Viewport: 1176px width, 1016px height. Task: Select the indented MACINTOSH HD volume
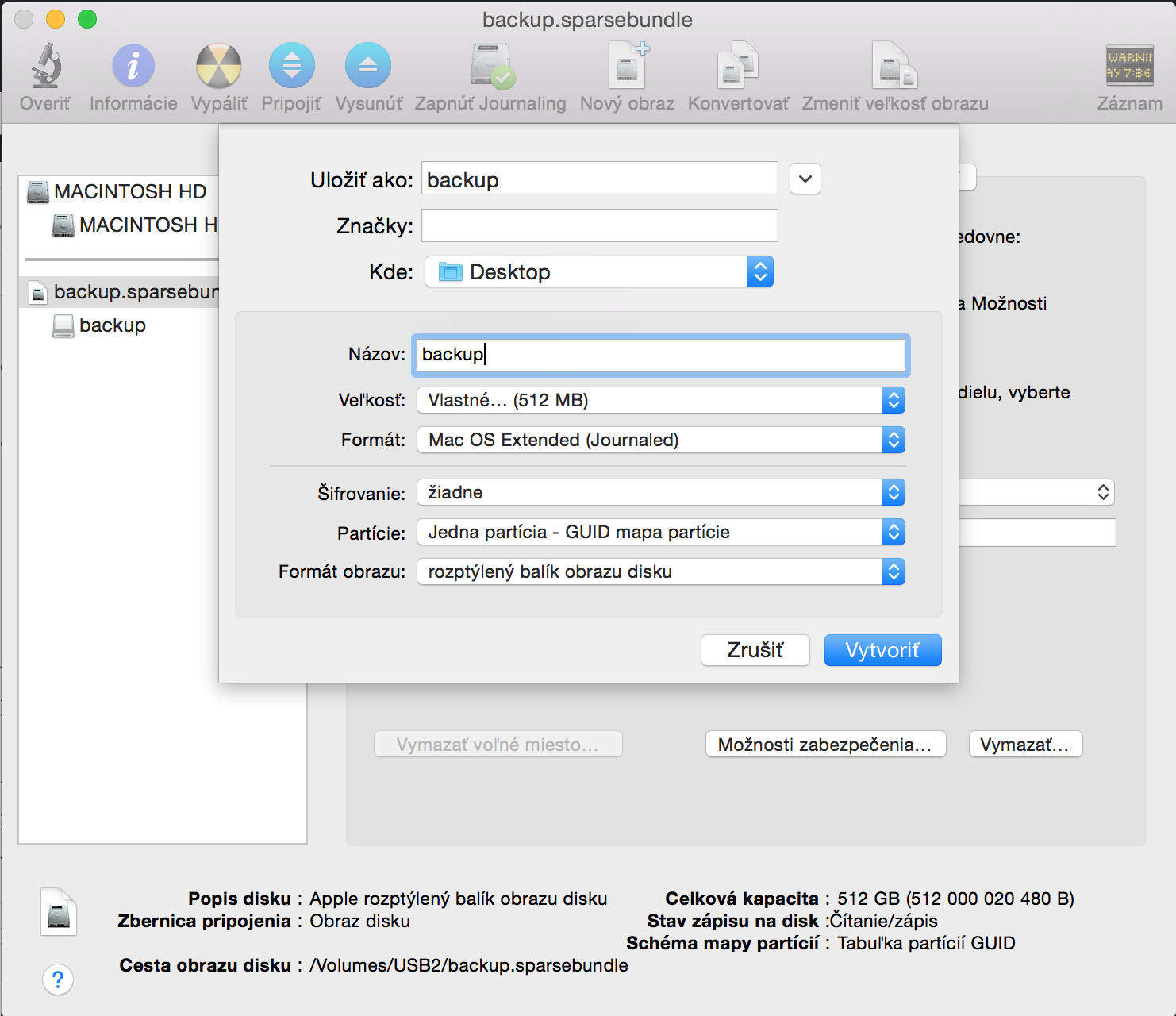(135, 225)
